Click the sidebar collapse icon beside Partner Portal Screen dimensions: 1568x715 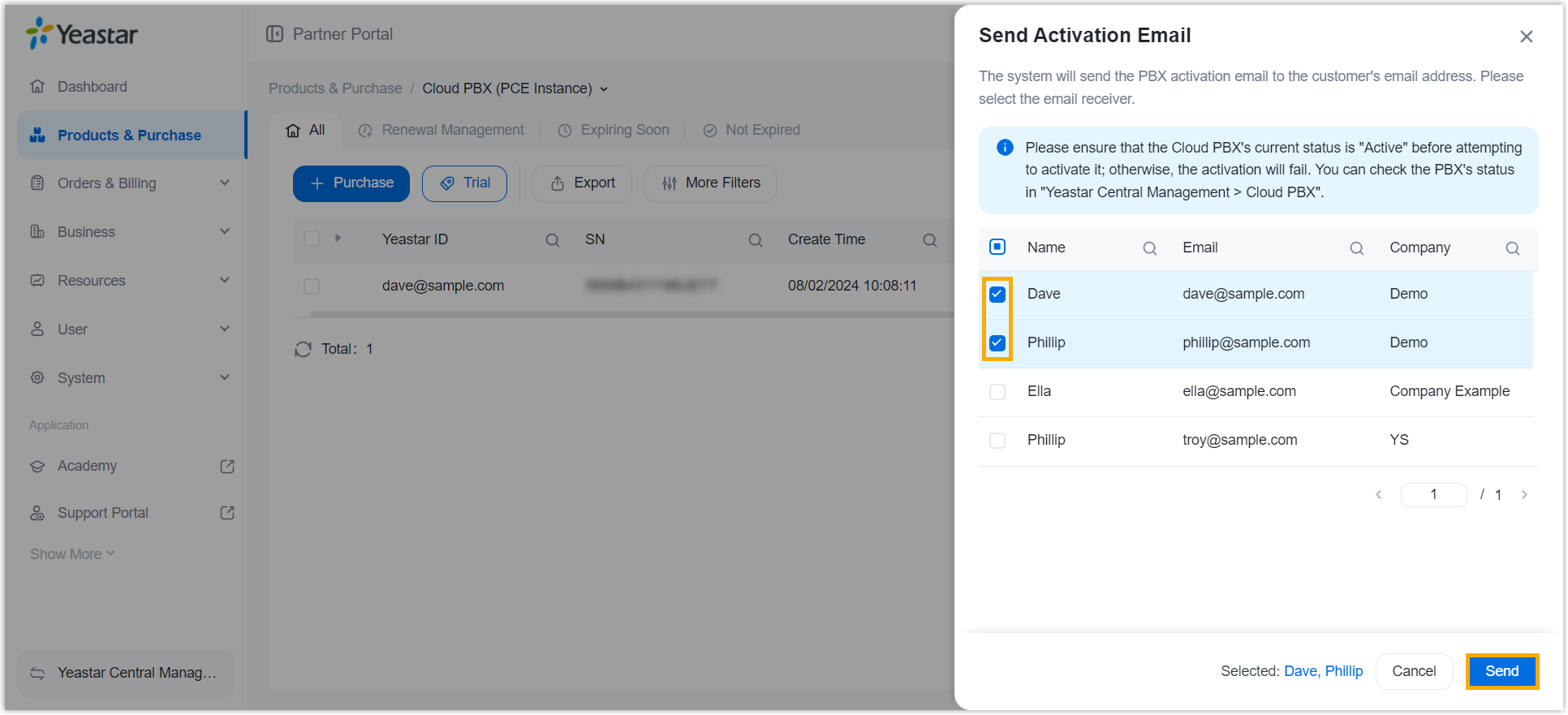[275, 34]
